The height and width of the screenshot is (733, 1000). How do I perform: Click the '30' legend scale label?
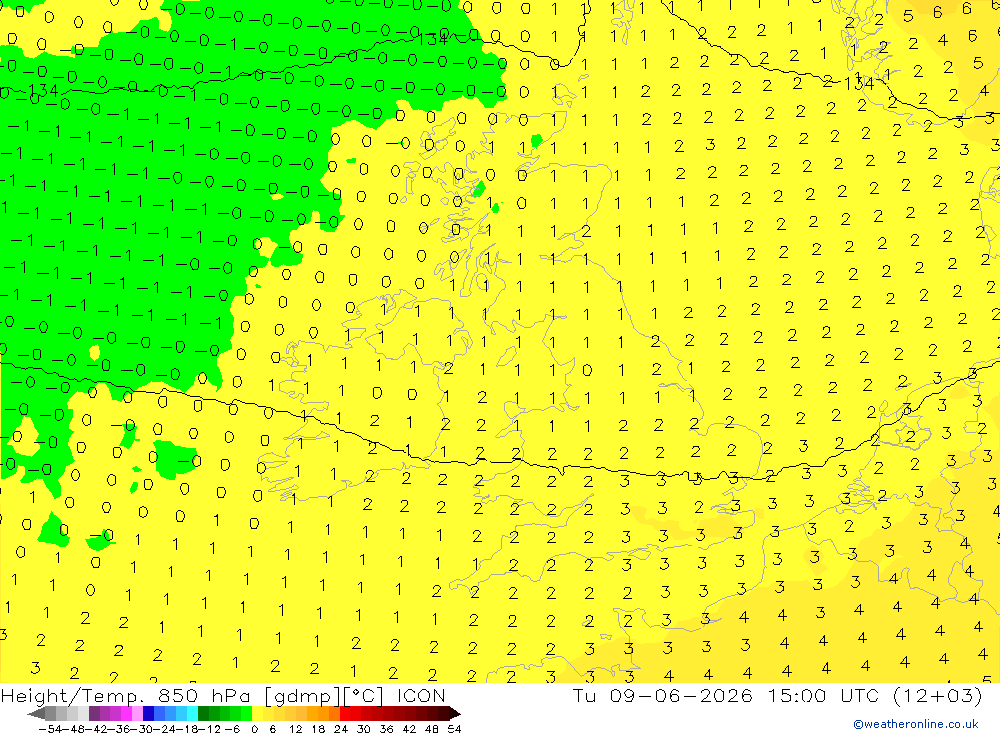pyautogui.click(x=364, y=729)
